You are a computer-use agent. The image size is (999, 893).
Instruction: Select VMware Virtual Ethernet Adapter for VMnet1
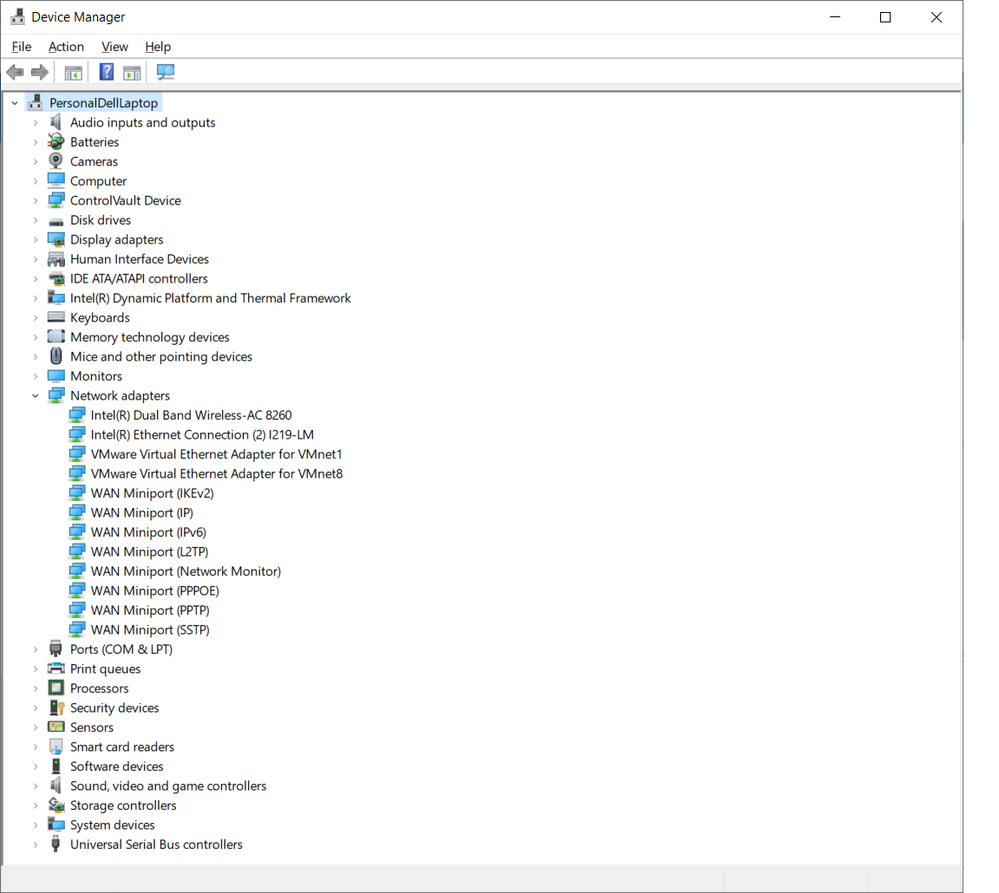click(216, 454)
